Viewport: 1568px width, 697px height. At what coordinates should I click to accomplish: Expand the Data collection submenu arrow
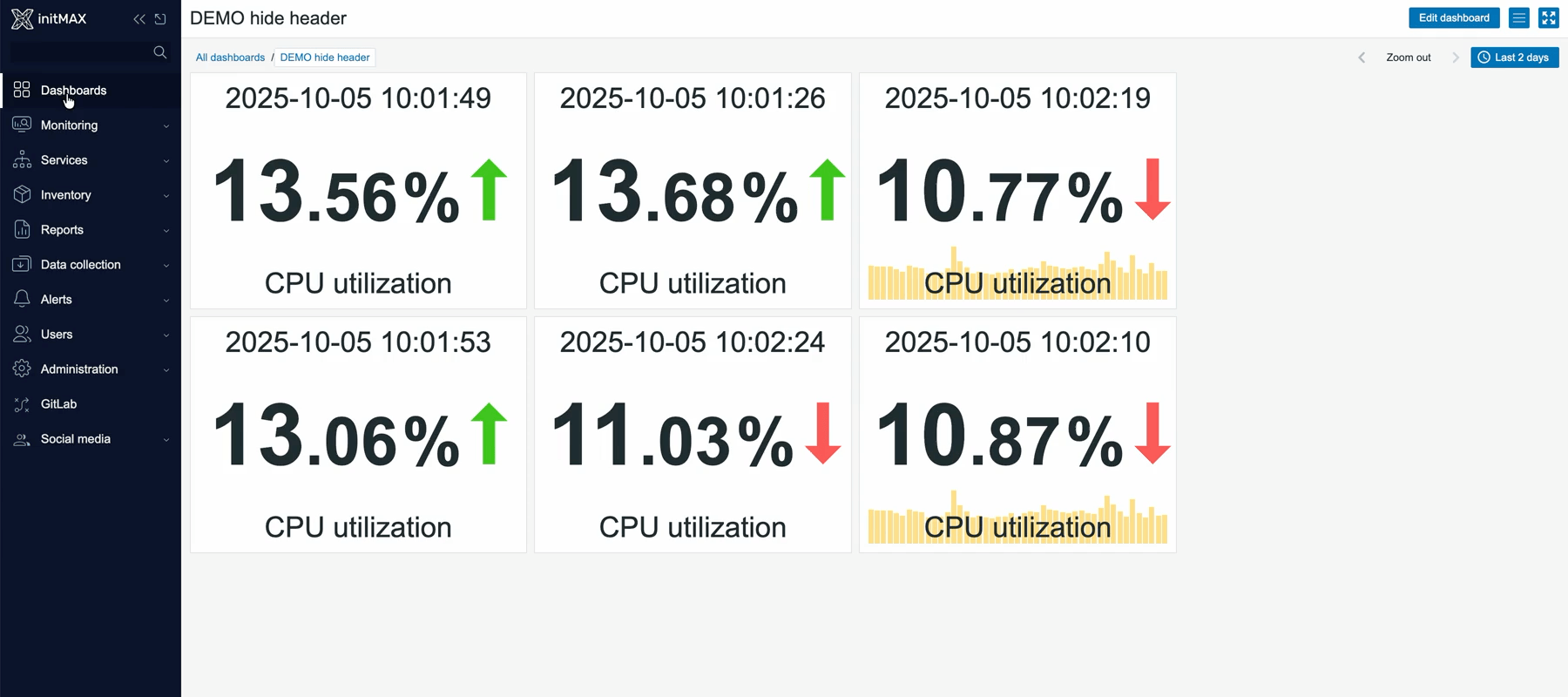(x=166, y=266)
